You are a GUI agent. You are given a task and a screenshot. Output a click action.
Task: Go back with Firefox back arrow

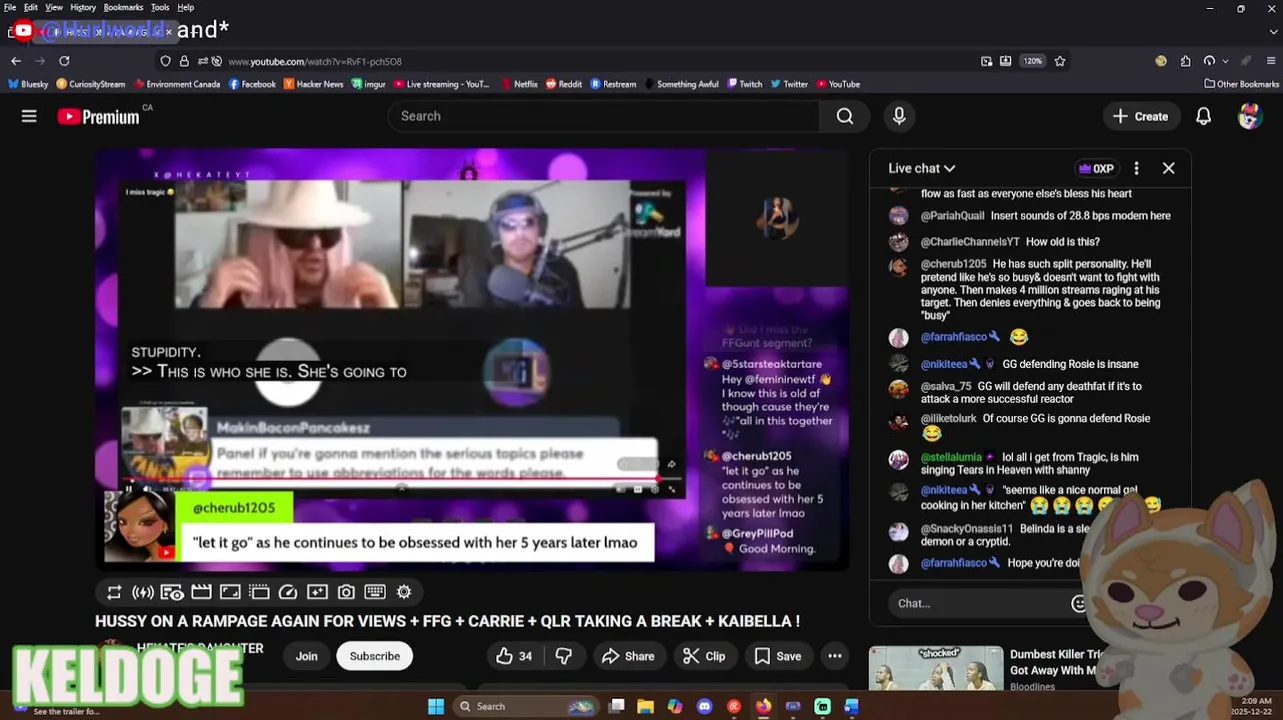(x=16, y=61)
